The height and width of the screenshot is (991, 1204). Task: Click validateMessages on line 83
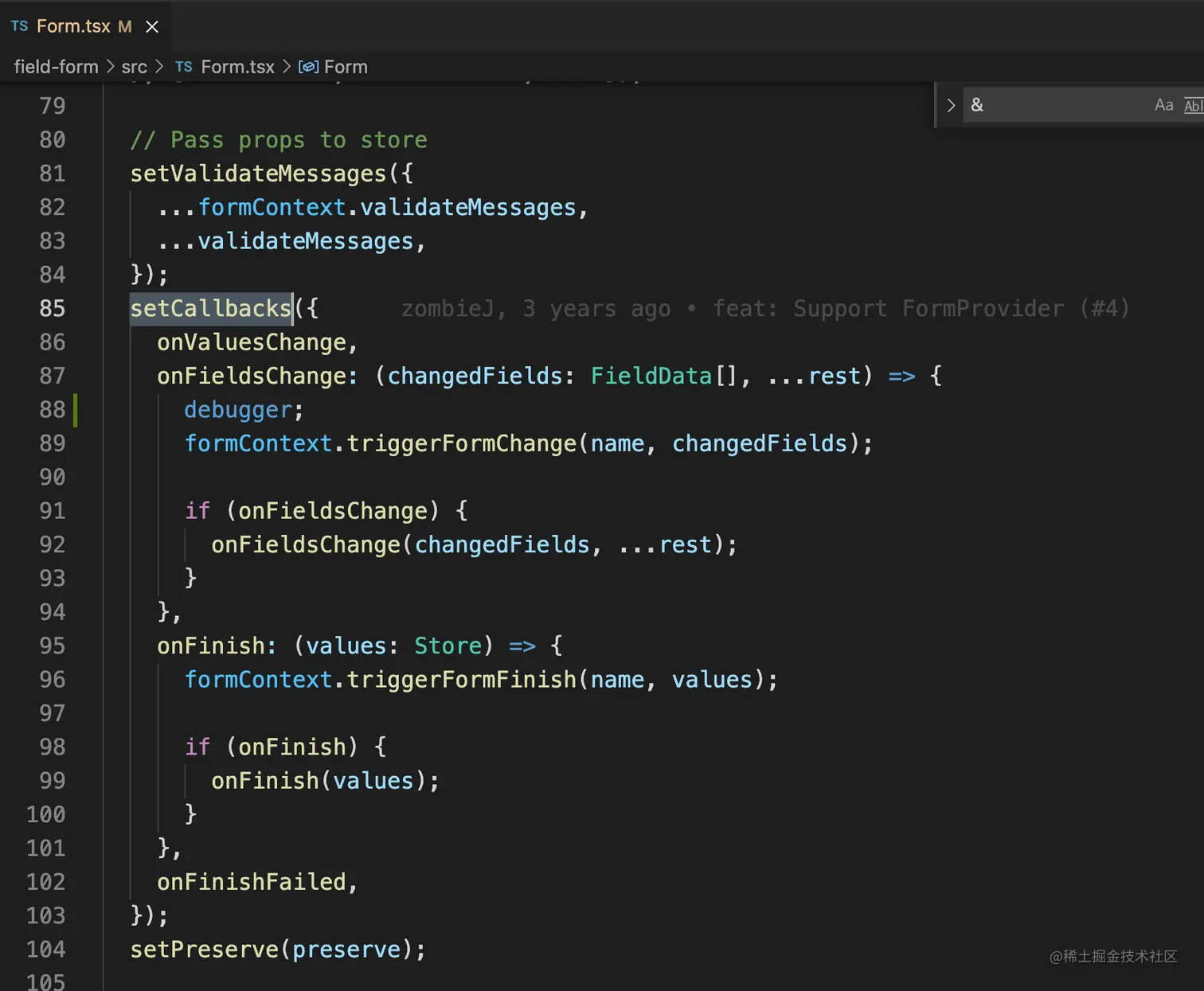click(305, 241)
